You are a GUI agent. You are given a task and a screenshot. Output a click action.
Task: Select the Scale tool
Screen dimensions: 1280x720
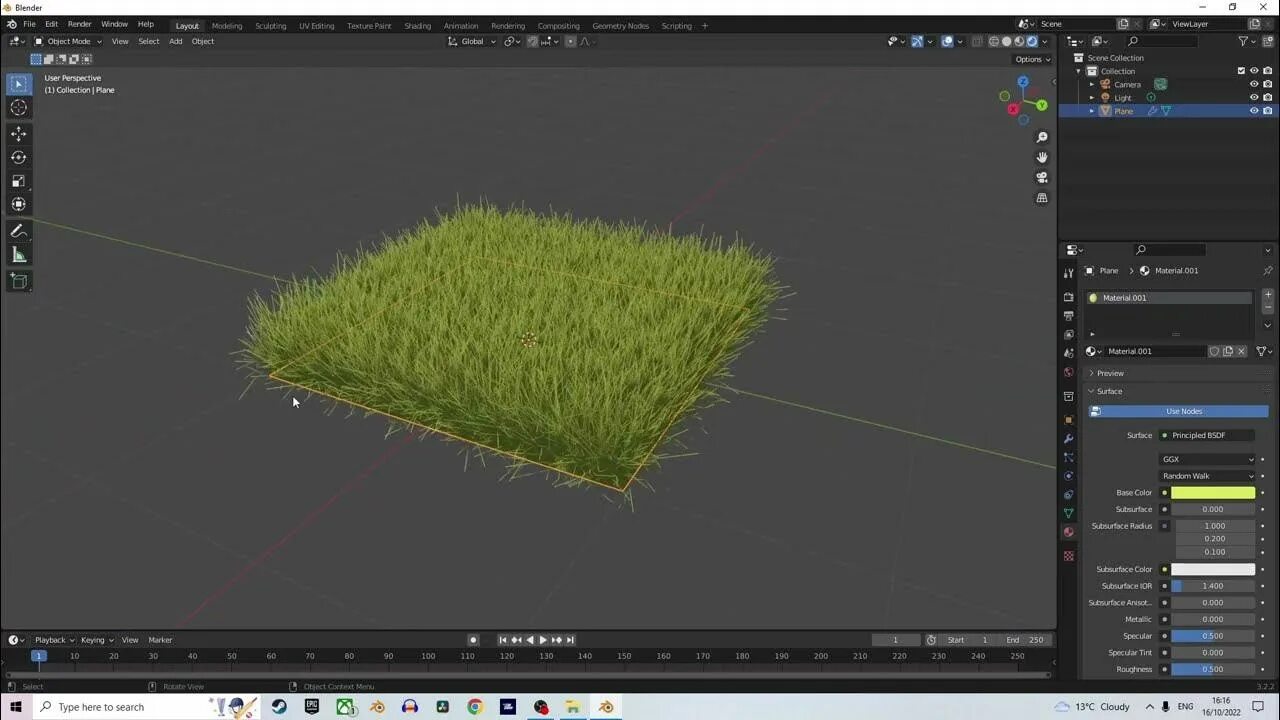tap(18, 181)
